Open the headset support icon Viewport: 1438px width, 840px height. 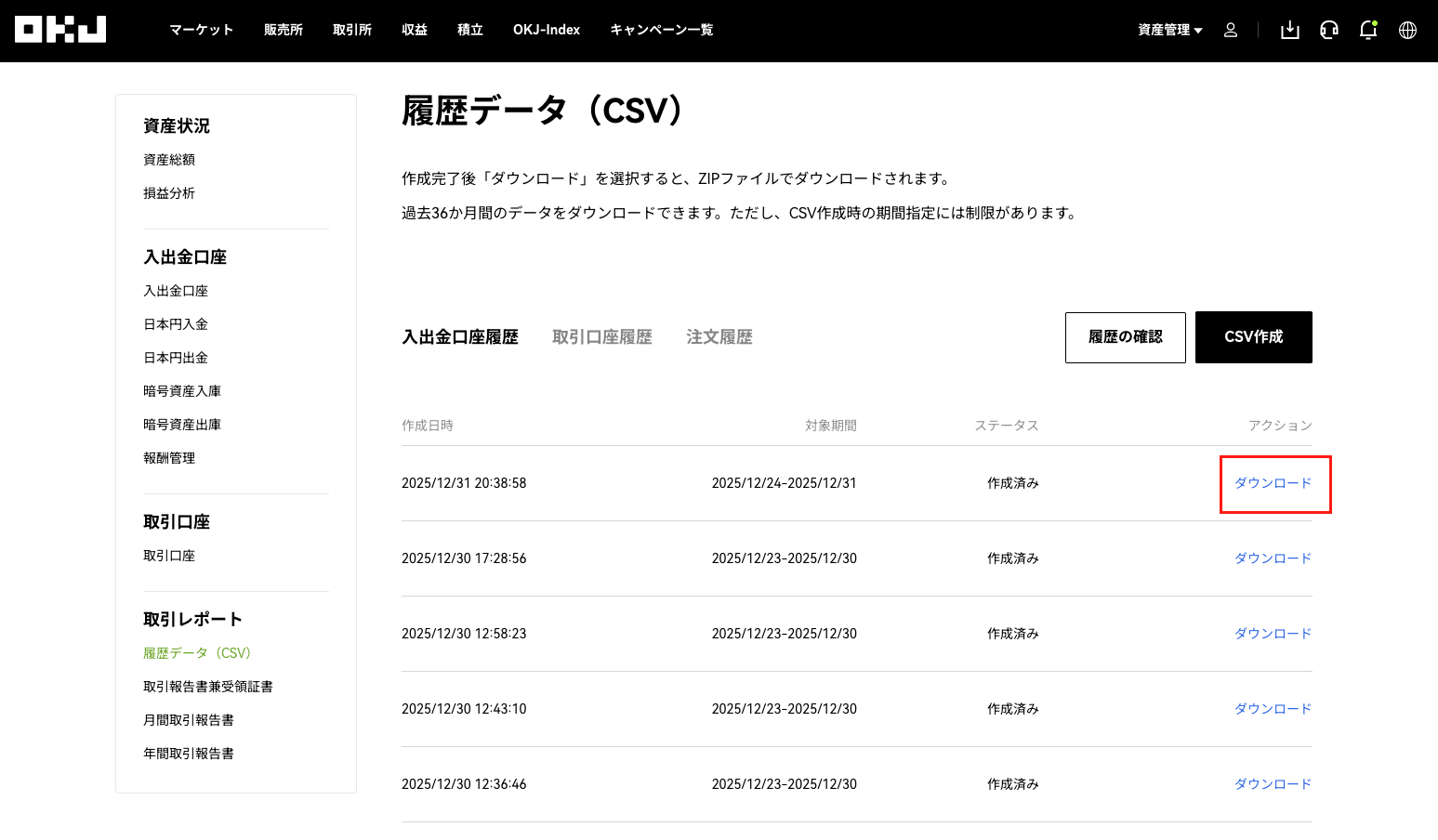pyautogui.click(x=1329, y=30)
